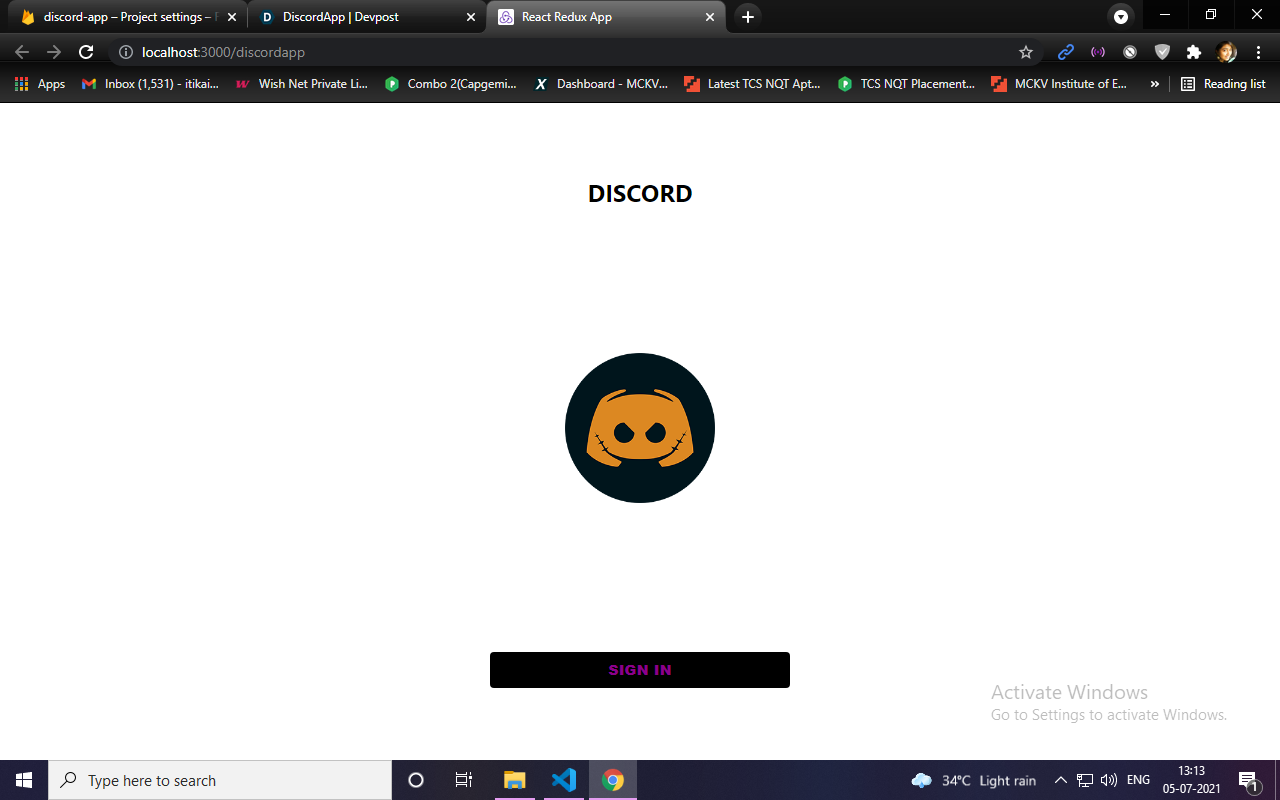This screenshot has width=1280, height=800.
Task: Bookmark this page with the star icon
Action: tap(1025, 52)
